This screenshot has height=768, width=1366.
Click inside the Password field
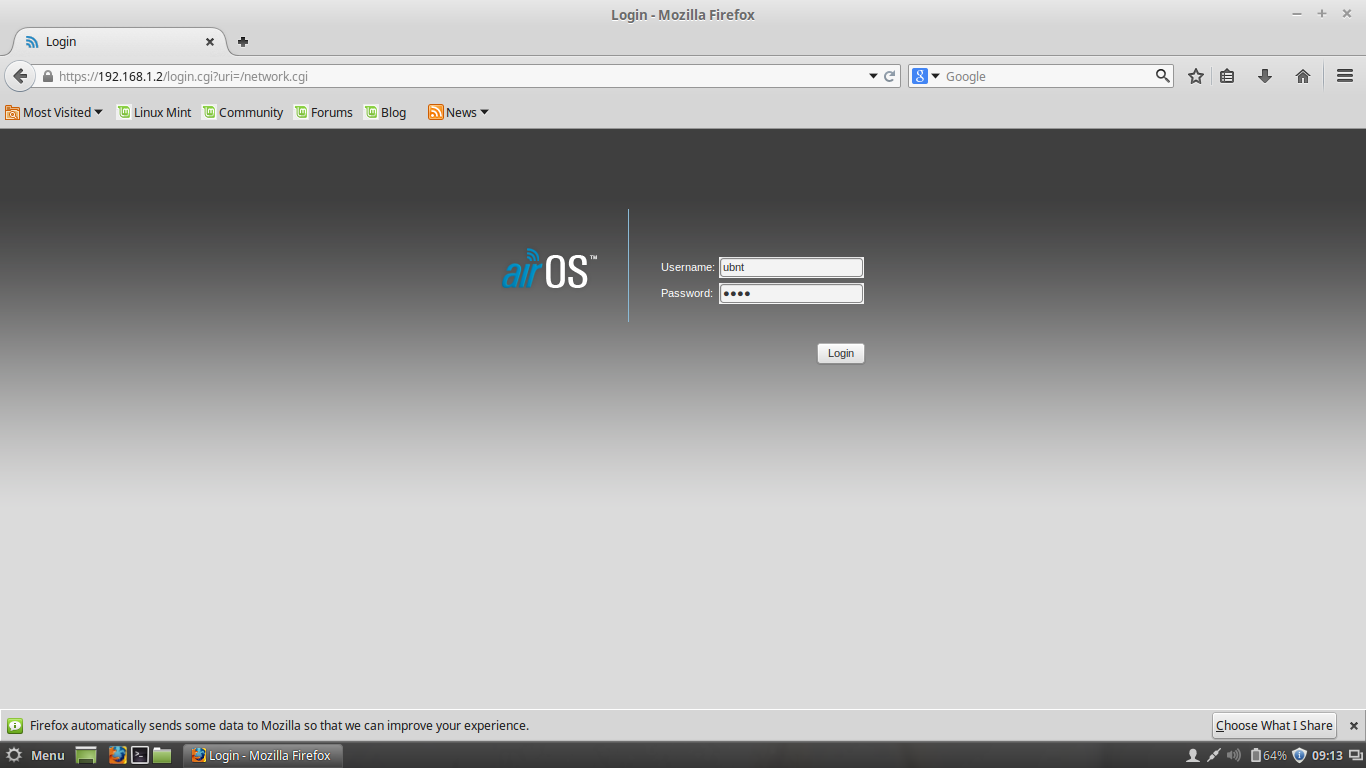tap(790, 293)
